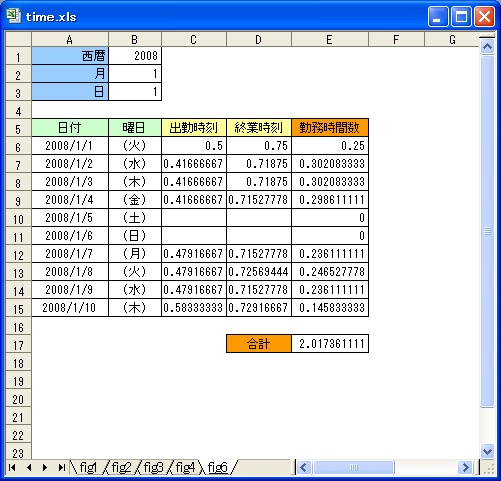Click the vertical scrollbar thumb
501x481 pixels.
tap(488, 231)
